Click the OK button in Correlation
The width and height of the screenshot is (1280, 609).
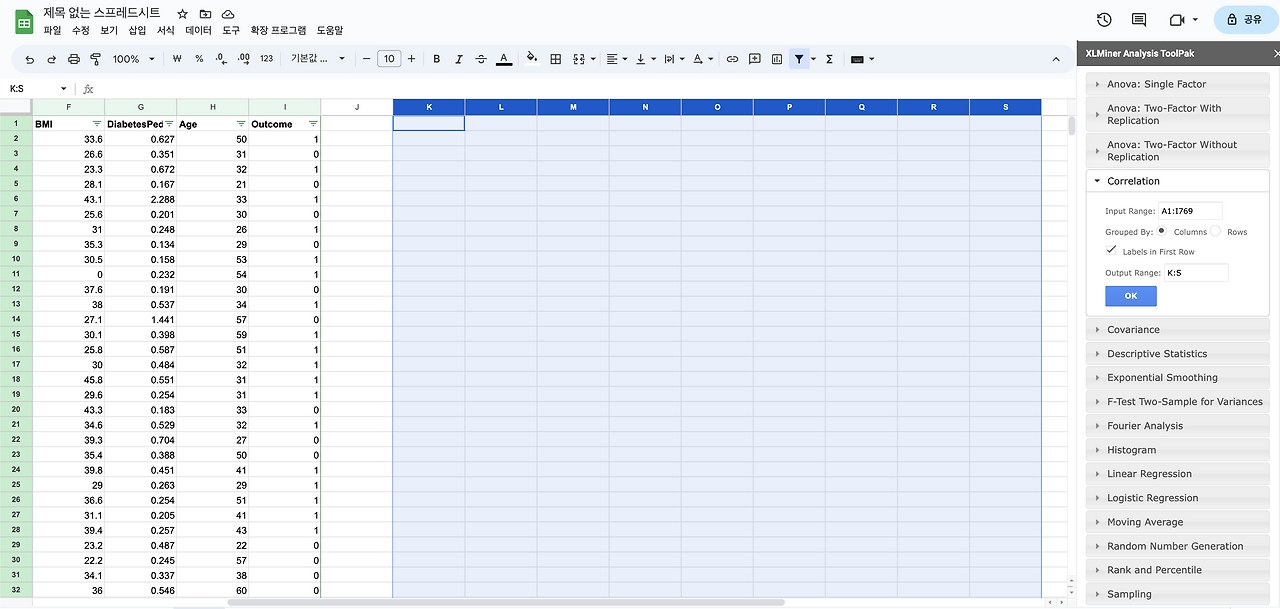1131,296
